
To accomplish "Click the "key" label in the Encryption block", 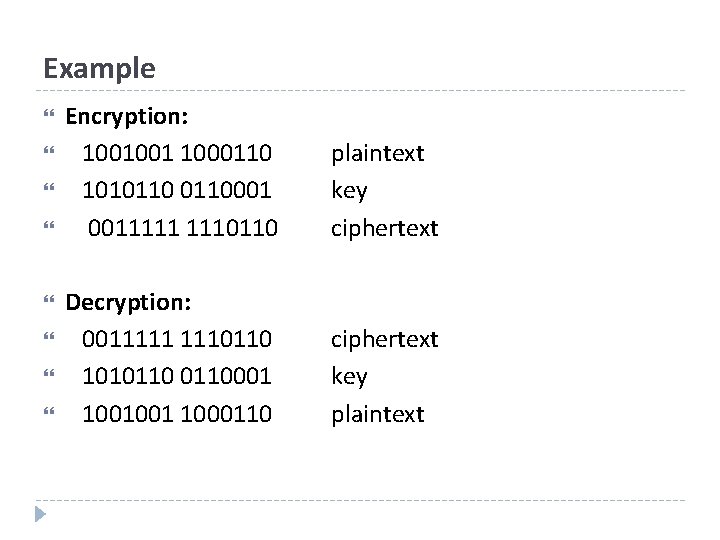I will click(349, 191).
